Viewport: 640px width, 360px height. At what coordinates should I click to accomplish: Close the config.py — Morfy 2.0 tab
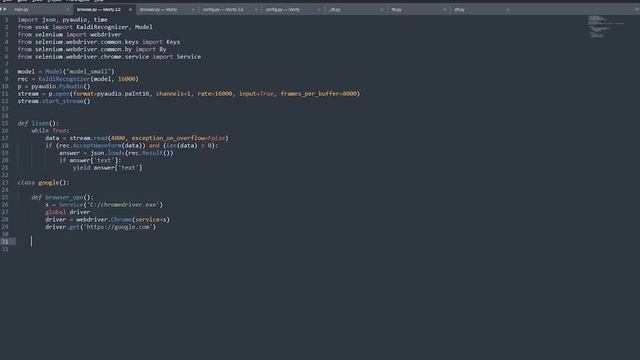coord(256,9)
